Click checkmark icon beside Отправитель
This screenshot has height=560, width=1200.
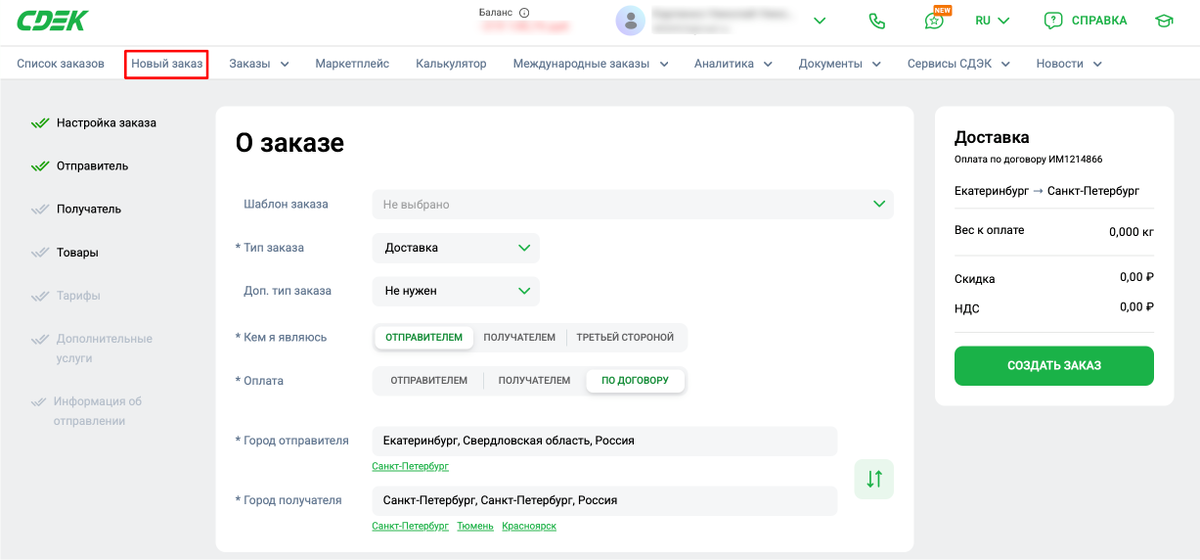(40, 166)
